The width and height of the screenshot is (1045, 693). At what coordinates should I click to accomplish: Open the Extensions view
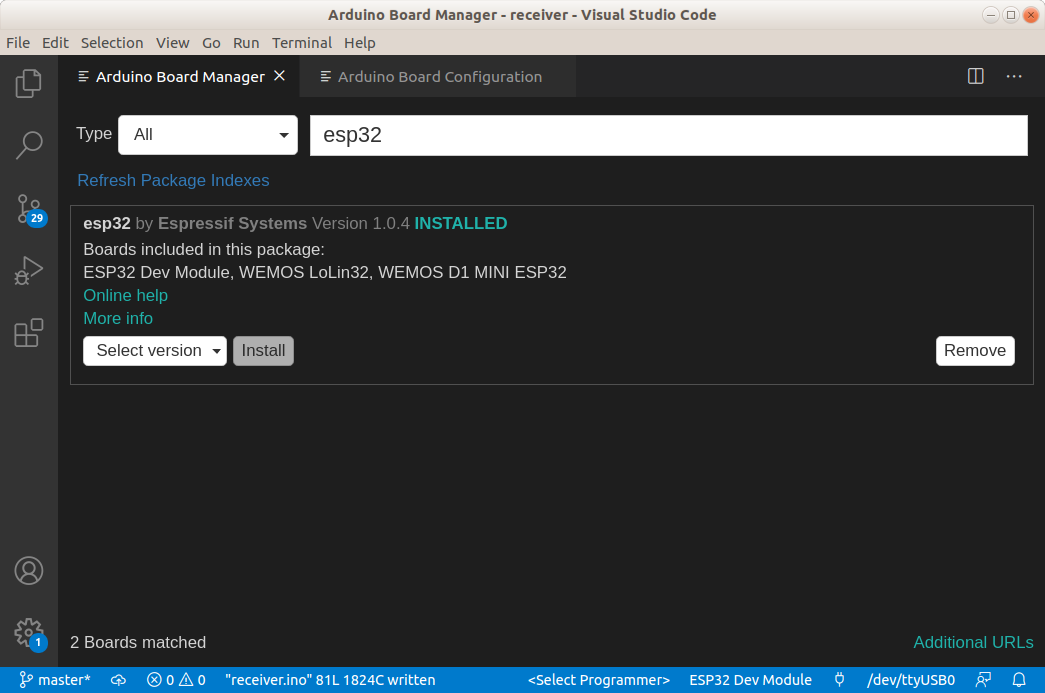(28, 333)
